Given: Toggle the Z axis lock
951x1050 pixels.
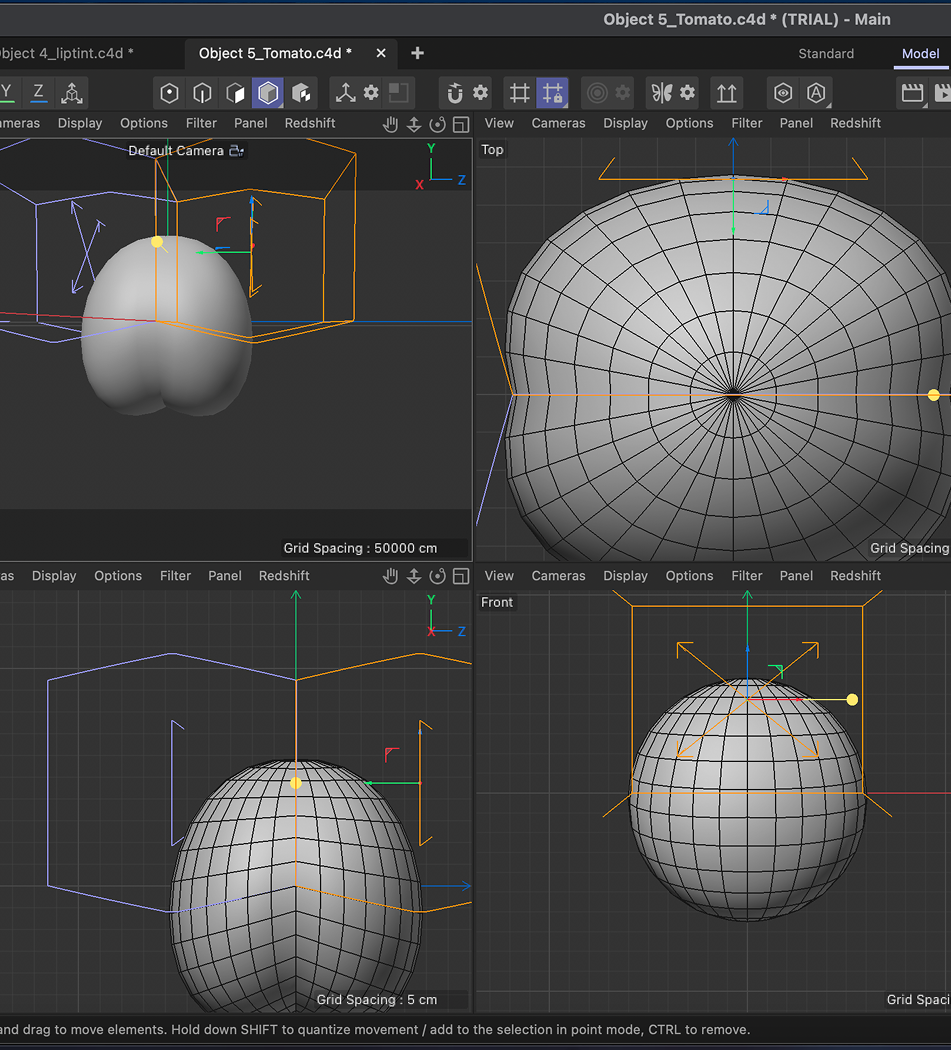Looking at the screenshot, I should point(37,92).
